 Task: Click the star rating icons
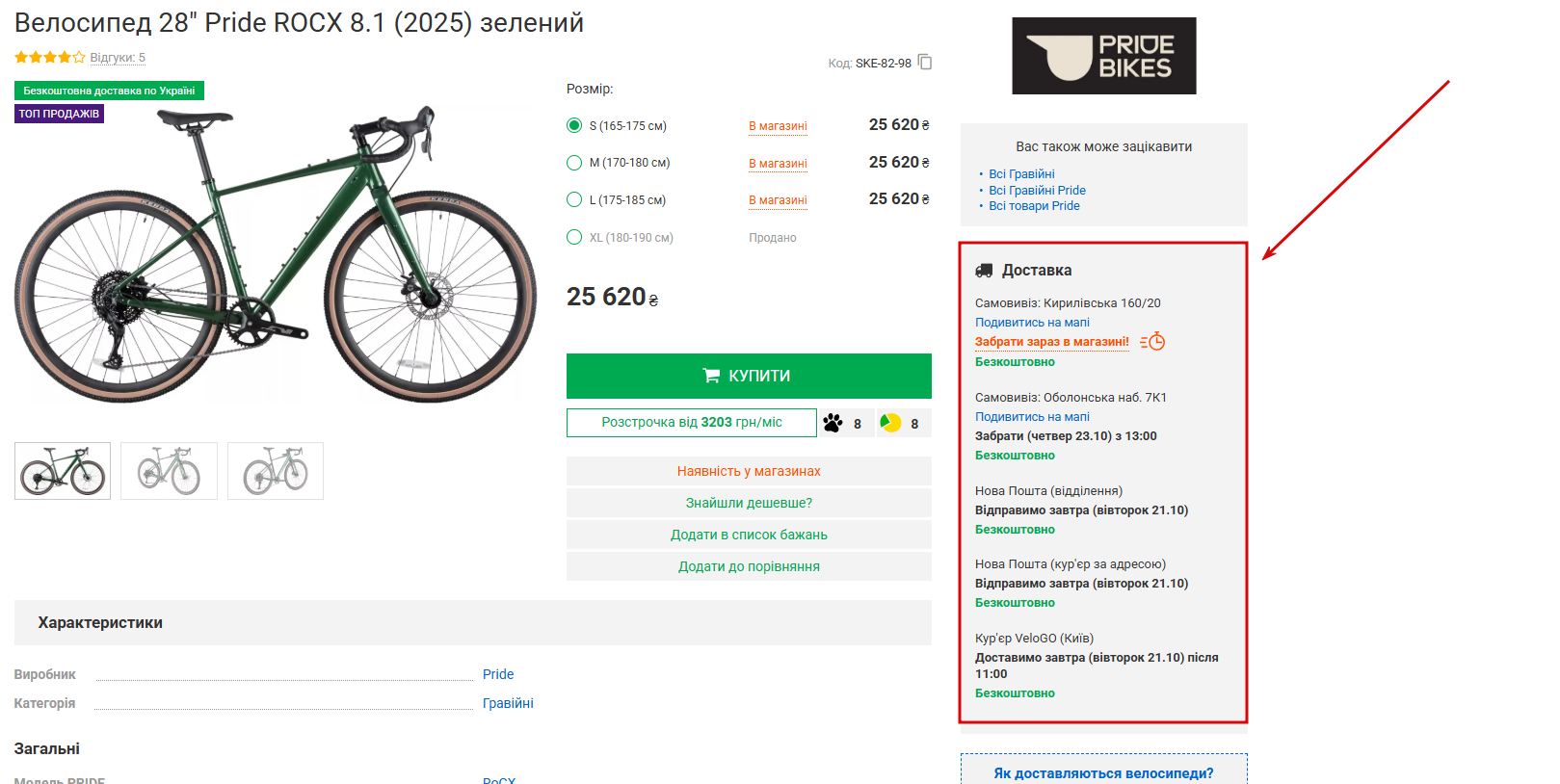pos(50,58)
